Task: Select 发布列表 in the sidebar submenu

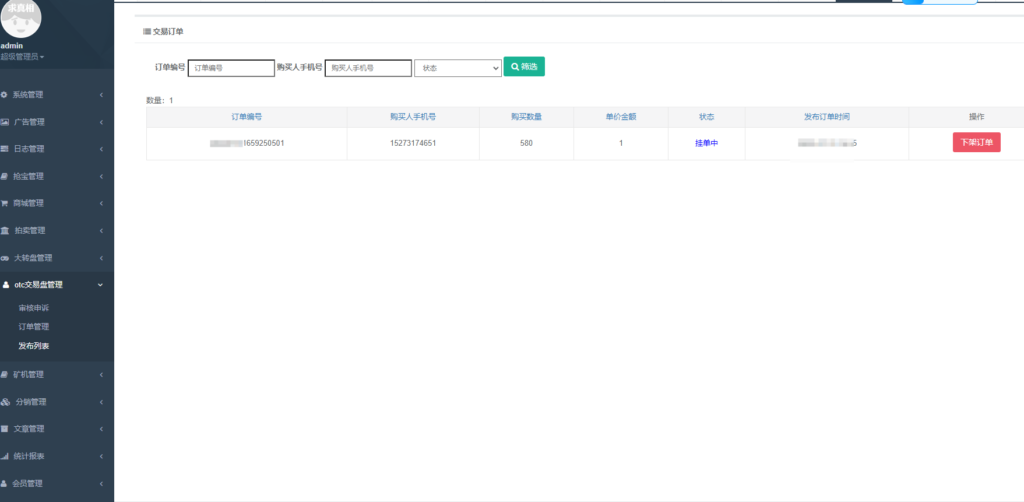Action: (34, 346)
